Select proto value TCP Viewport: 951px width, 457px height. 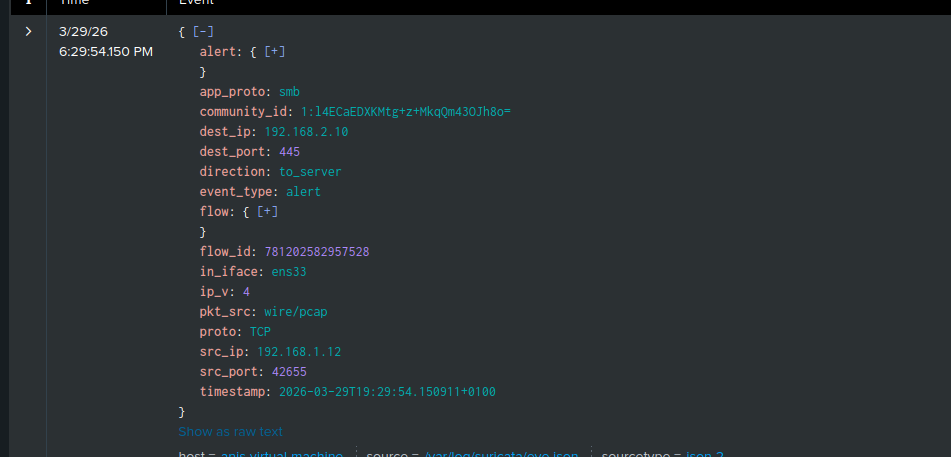pyautogui.click(x=260, y=332)
